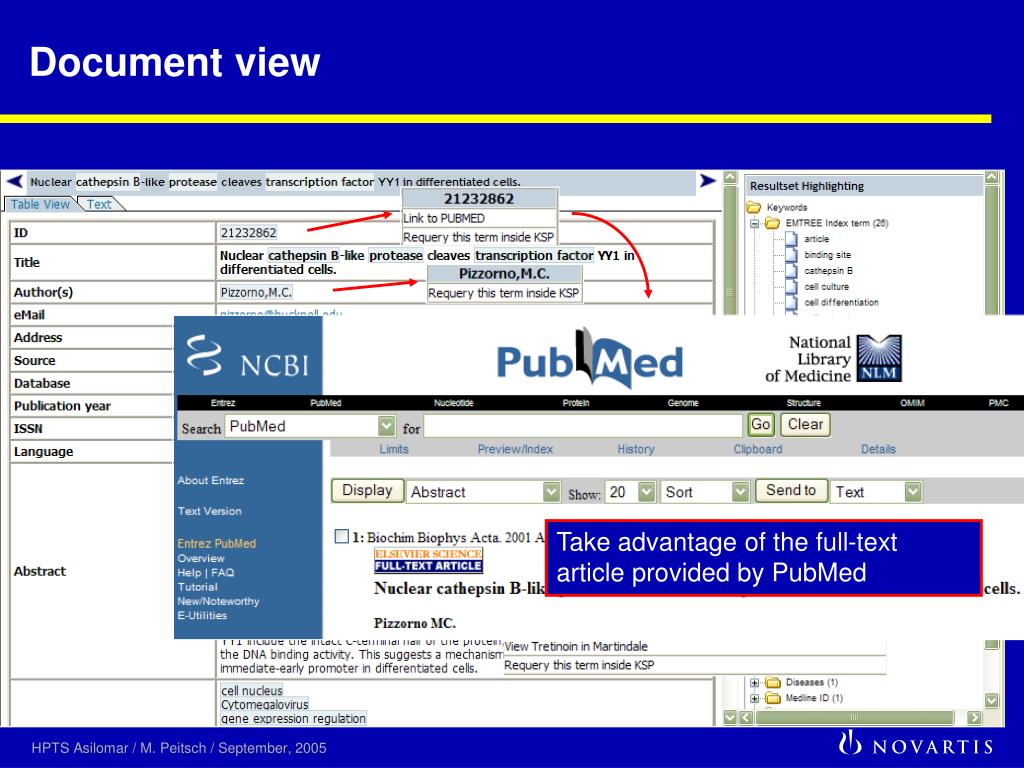1024x768 pixels.
Task: Expand the Diseases tree node
Action: coord(754,682)
